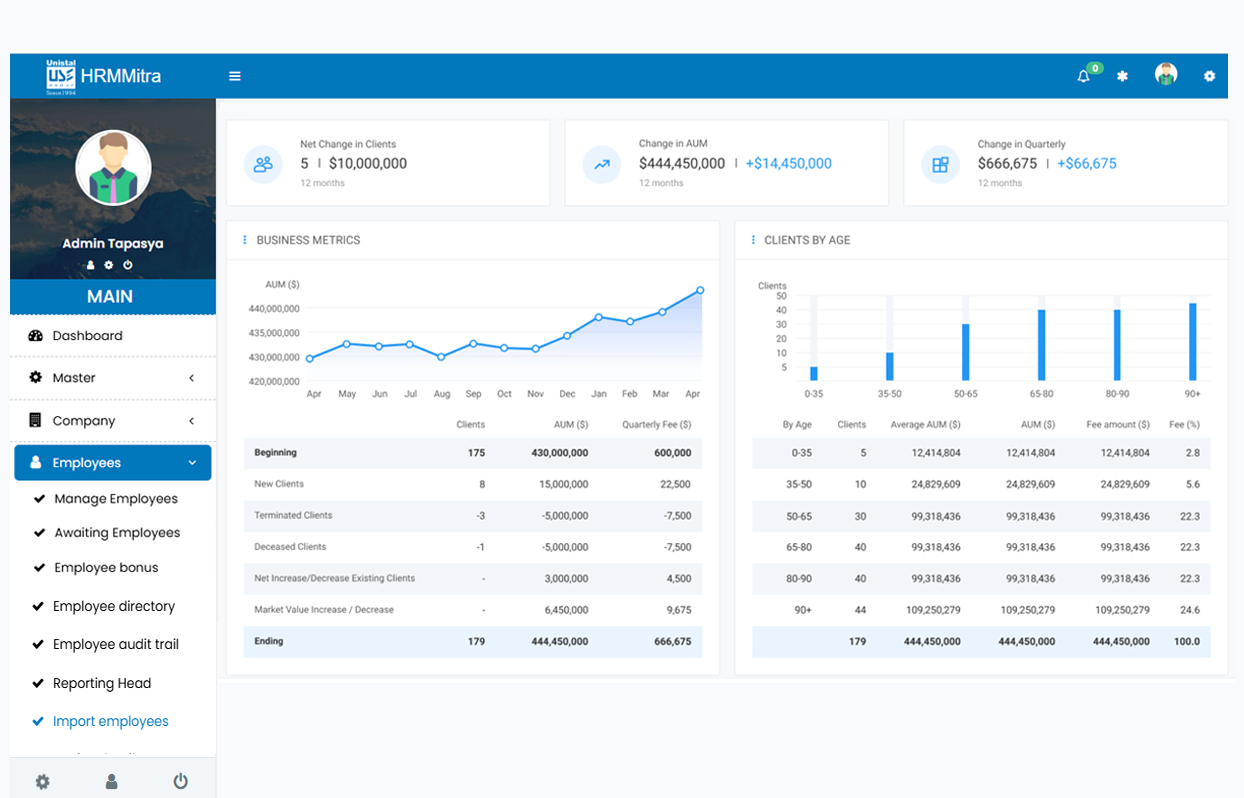This screenshot has width=1244, height=798.
Task: Open the user avatar in top bar
Action: click(1166, 74)
